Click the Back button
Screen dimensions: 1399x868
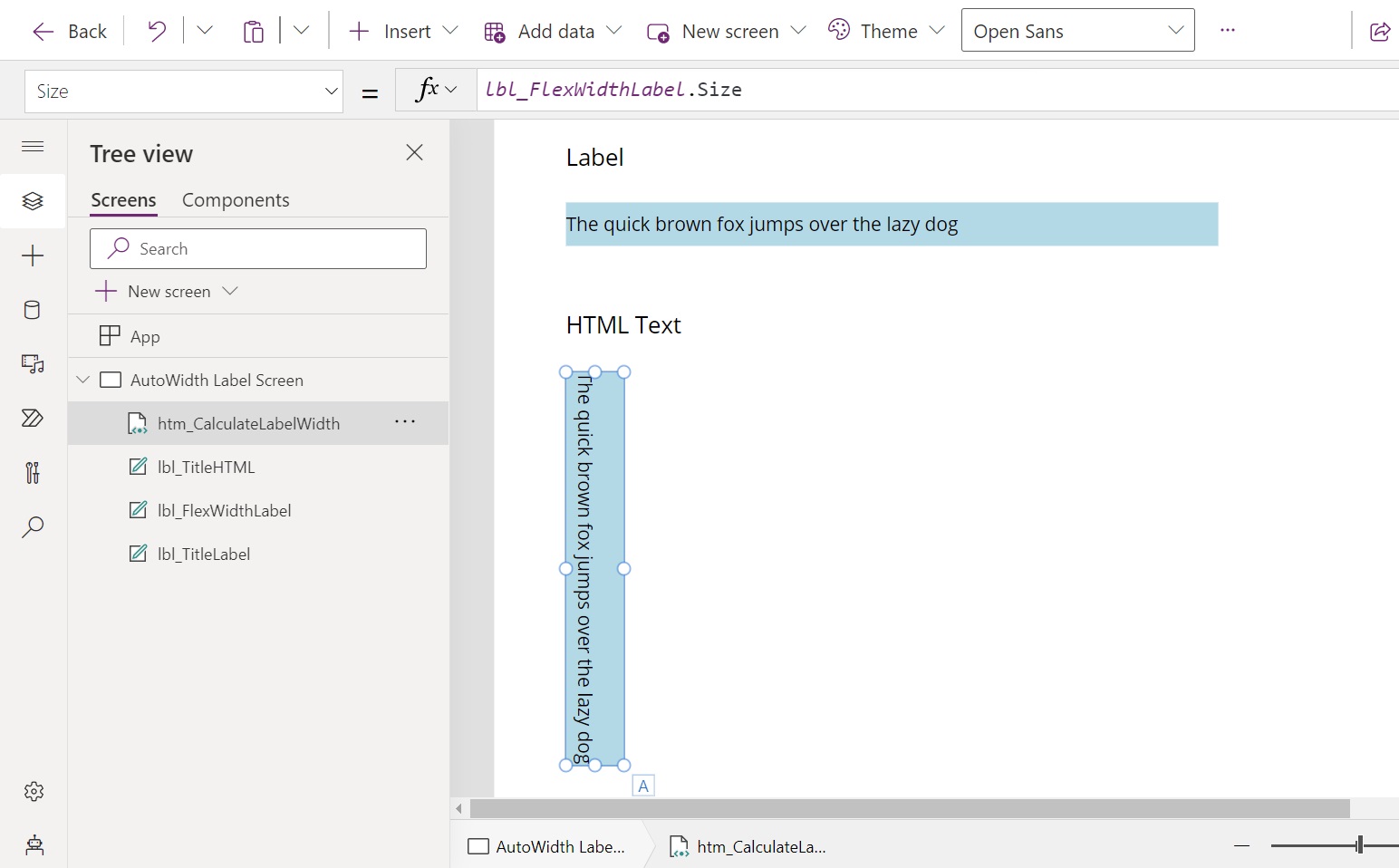(68, 30)
